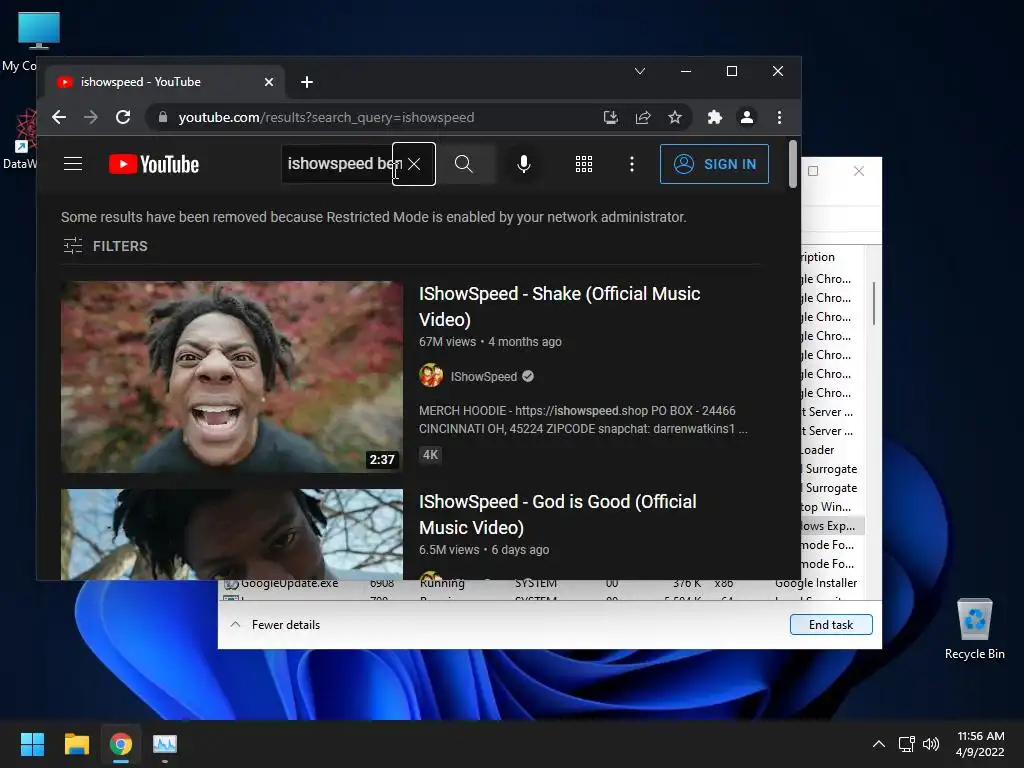The height and width of the screenshot is (768, 1024).
Task: Collapse Task Manager with Fewer details
Action: coord(275,625)
